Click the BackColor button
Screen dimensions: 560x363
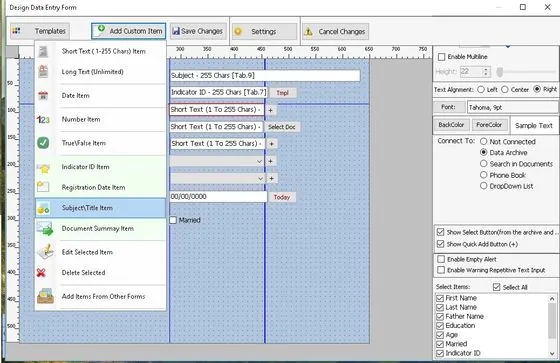pyautogui.click(x=451, y=125)
